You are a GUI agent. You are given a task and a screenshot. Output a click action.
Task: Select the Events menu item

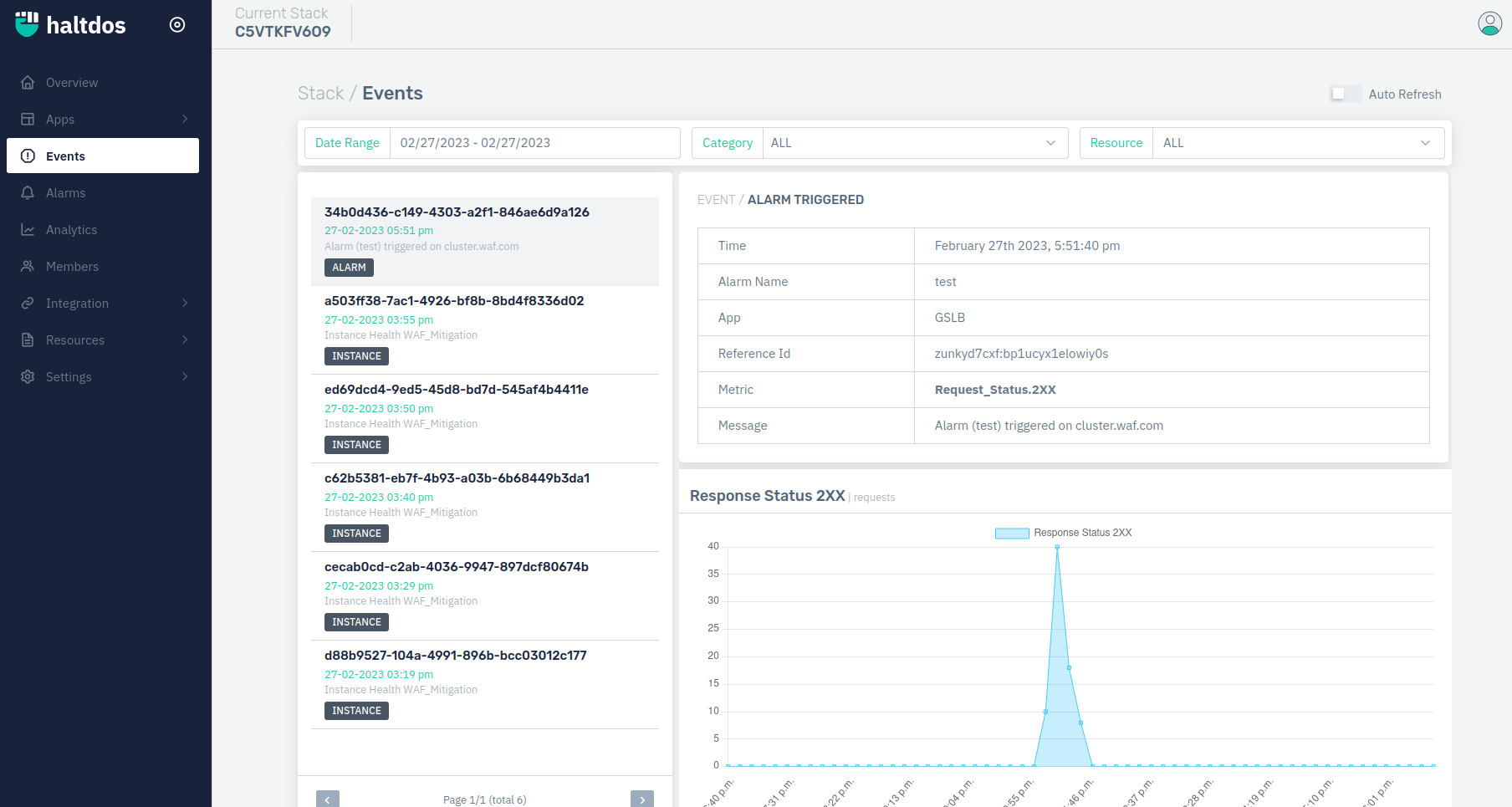click(103, 156)
